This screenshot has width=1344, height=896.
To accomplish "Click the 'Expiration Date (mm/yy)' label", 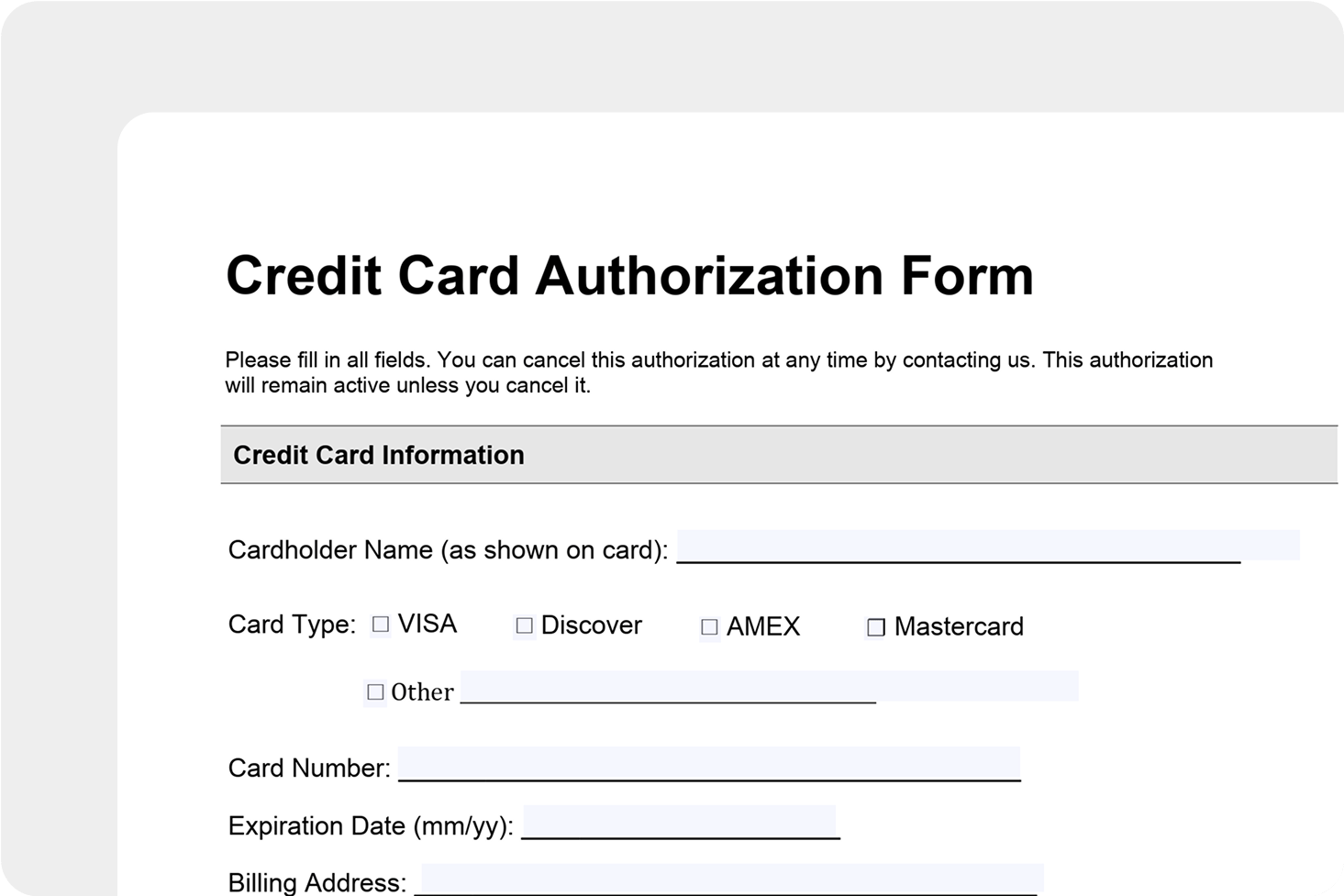I will (371, 825).
